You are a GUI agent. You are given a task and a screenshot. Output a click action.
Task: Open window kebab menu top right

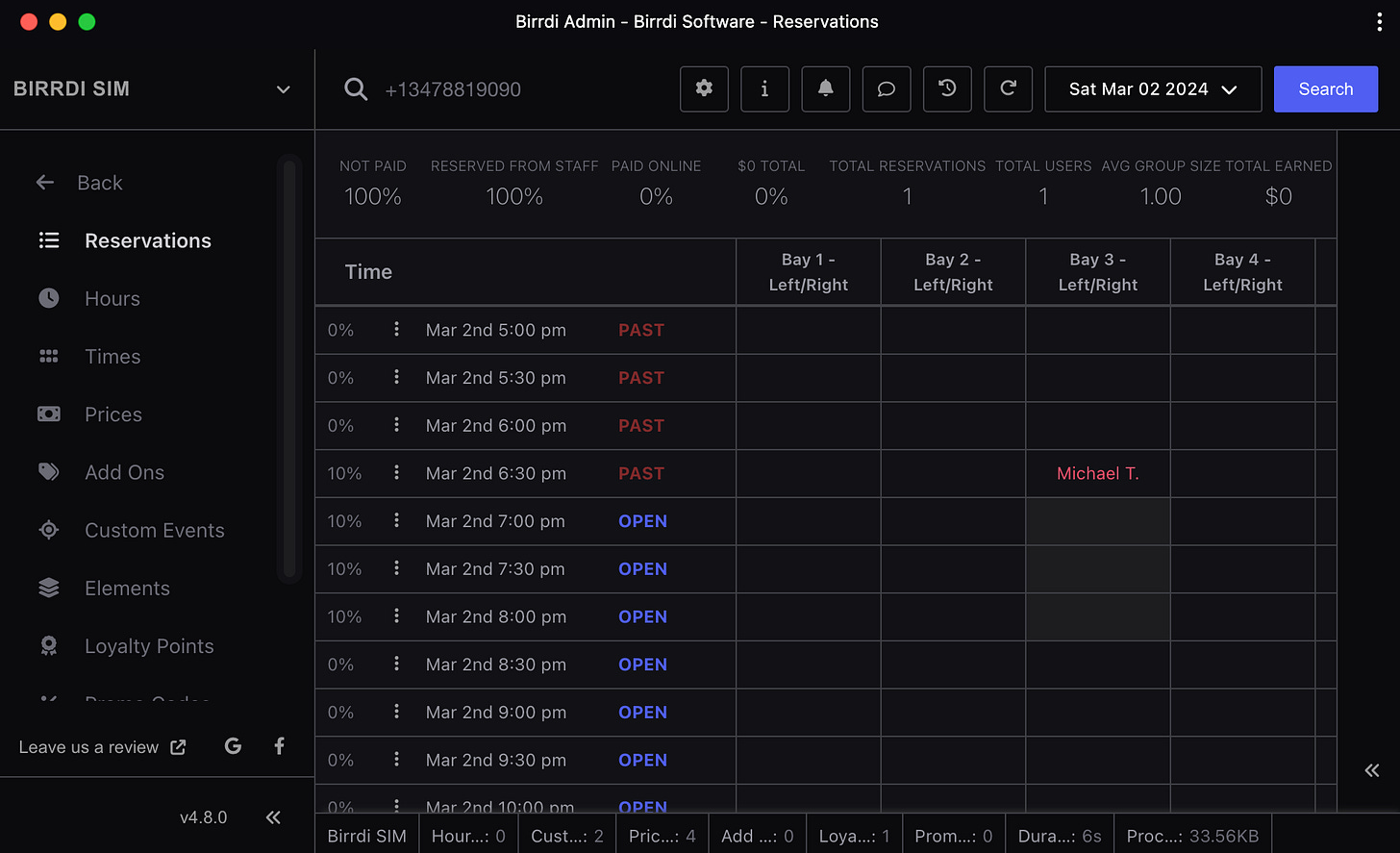point(1379,22)
